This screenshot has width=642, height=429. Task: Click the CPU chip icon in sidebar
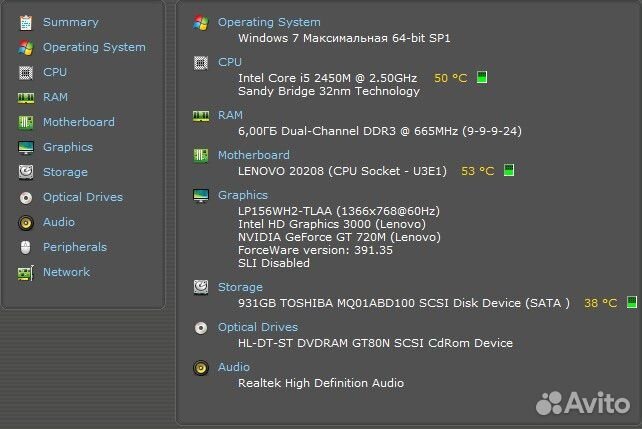pyautogui.click(x=26, y=72)
